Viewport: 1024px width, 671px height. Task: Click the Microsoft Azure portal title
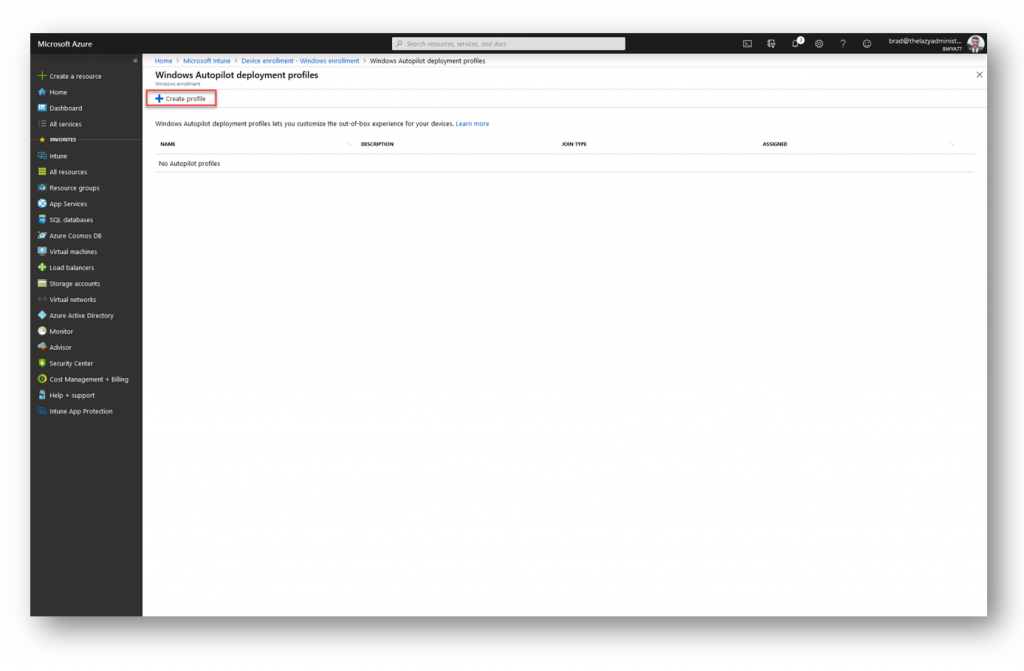coord(65,44)
